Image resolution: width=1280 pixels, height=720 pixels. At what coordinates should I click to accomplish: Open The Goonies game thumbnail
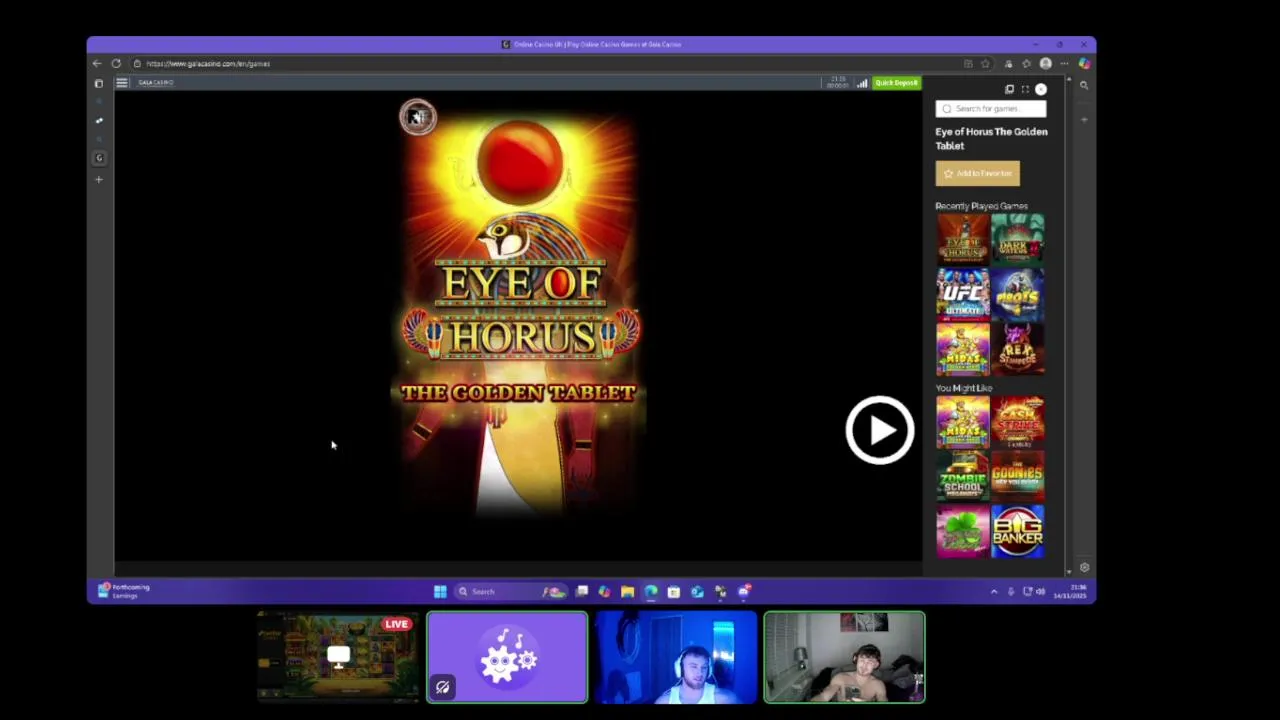[1017, 477]
